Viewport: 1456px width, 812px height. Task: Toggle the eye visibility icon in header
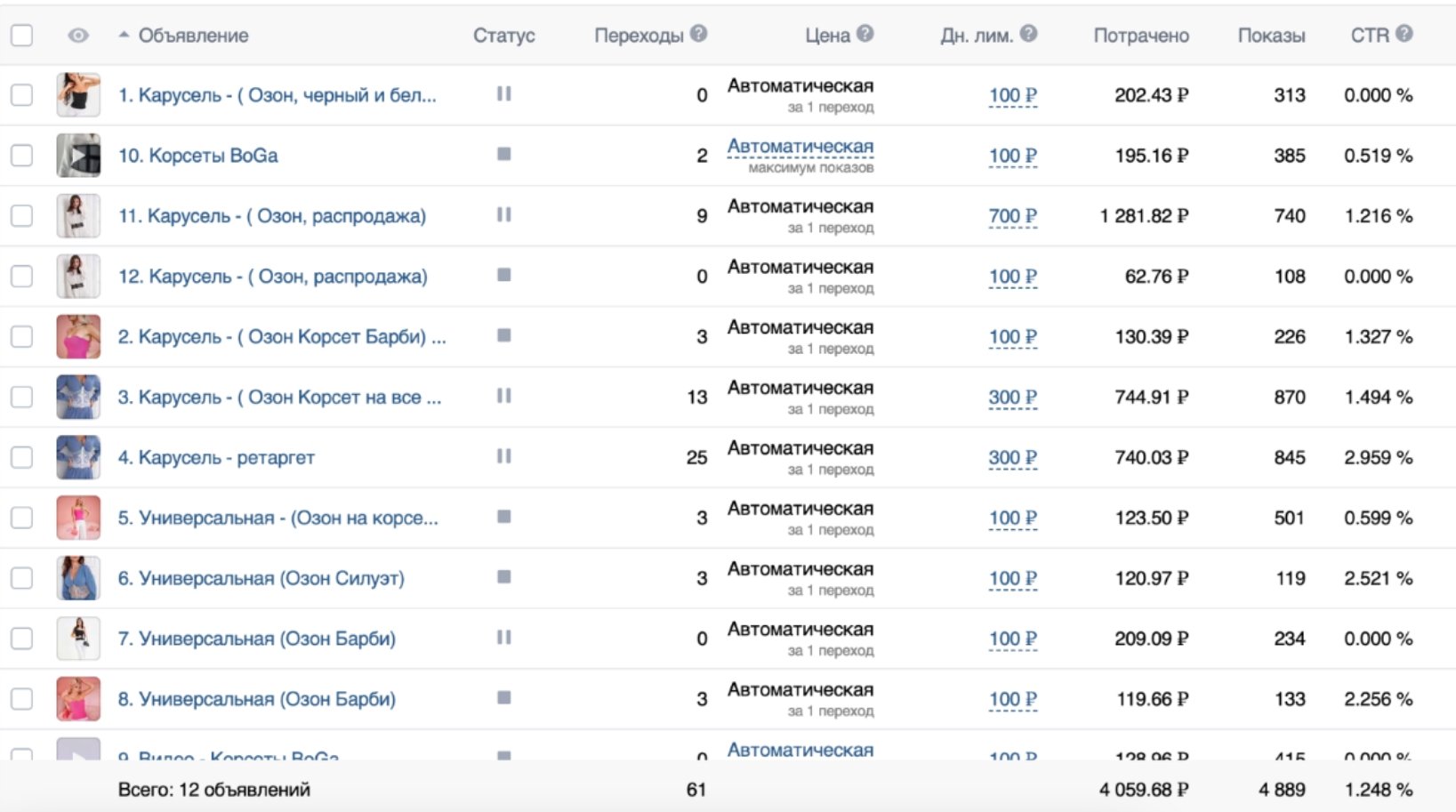click(78, 36)
